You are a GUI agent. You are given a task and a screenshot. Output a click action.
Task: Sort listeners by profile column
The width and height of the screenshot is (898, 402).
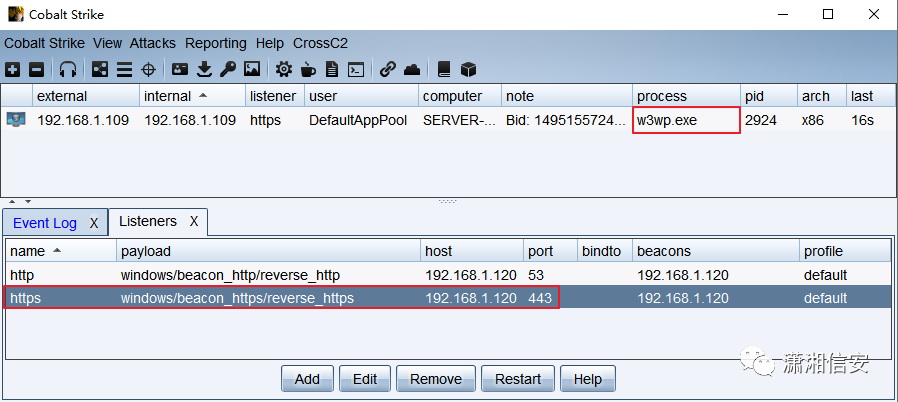[845, 251]
